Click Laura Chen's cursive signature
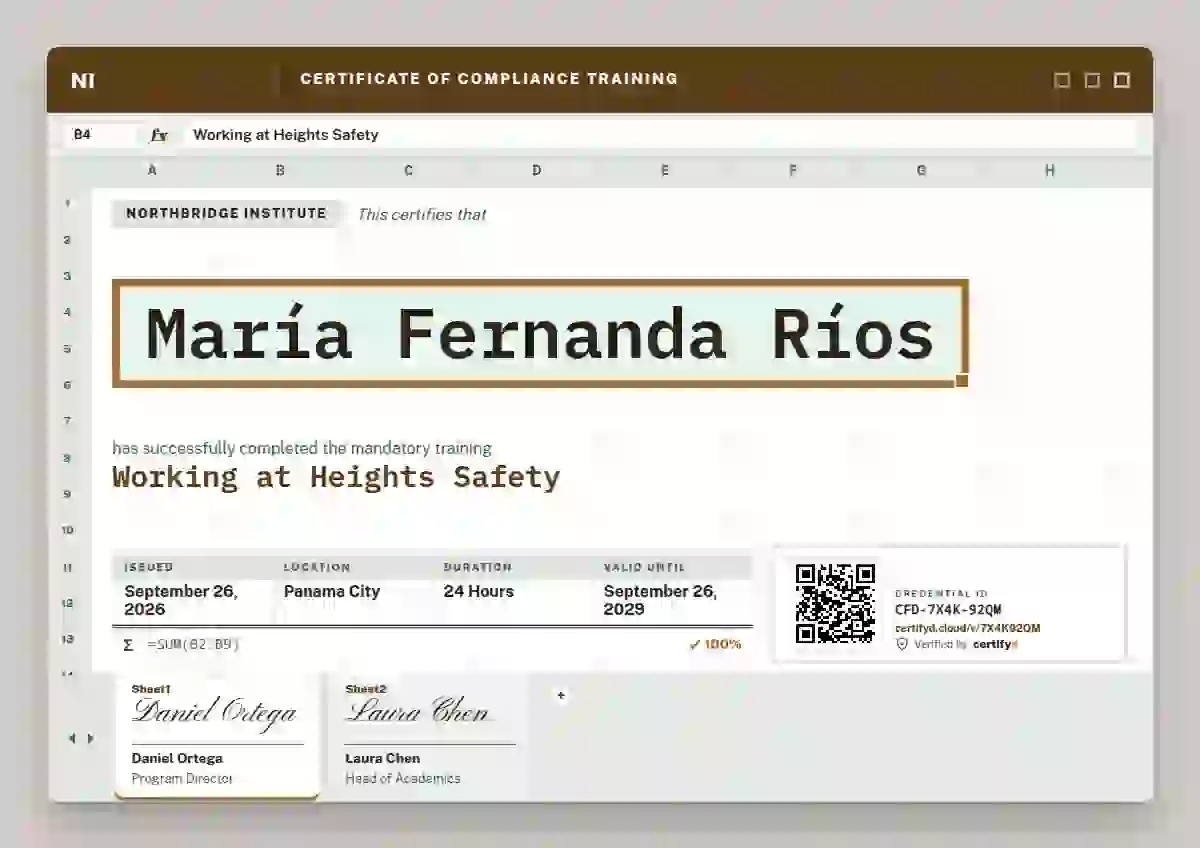Image resolution: width=1200 pixels, height=848 pixels. tap(417, 711)
